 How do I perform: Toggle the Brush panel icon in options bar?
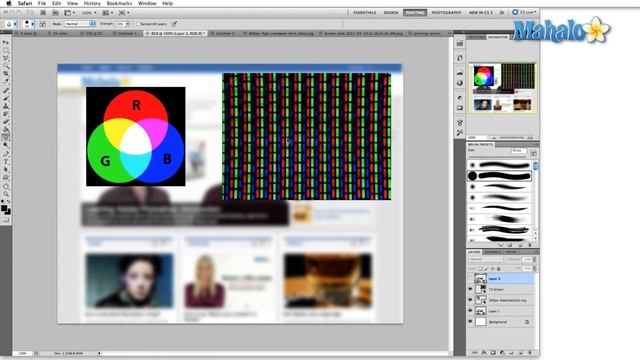click(x=42, y=24)
